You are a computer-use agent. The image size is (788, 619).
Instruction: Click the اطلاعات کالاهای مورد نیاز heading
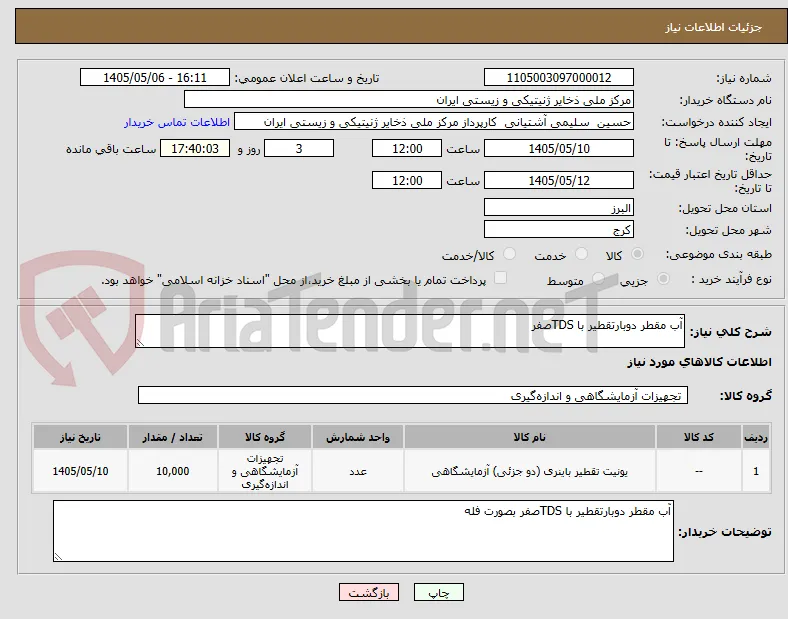(x=699, y=362)
